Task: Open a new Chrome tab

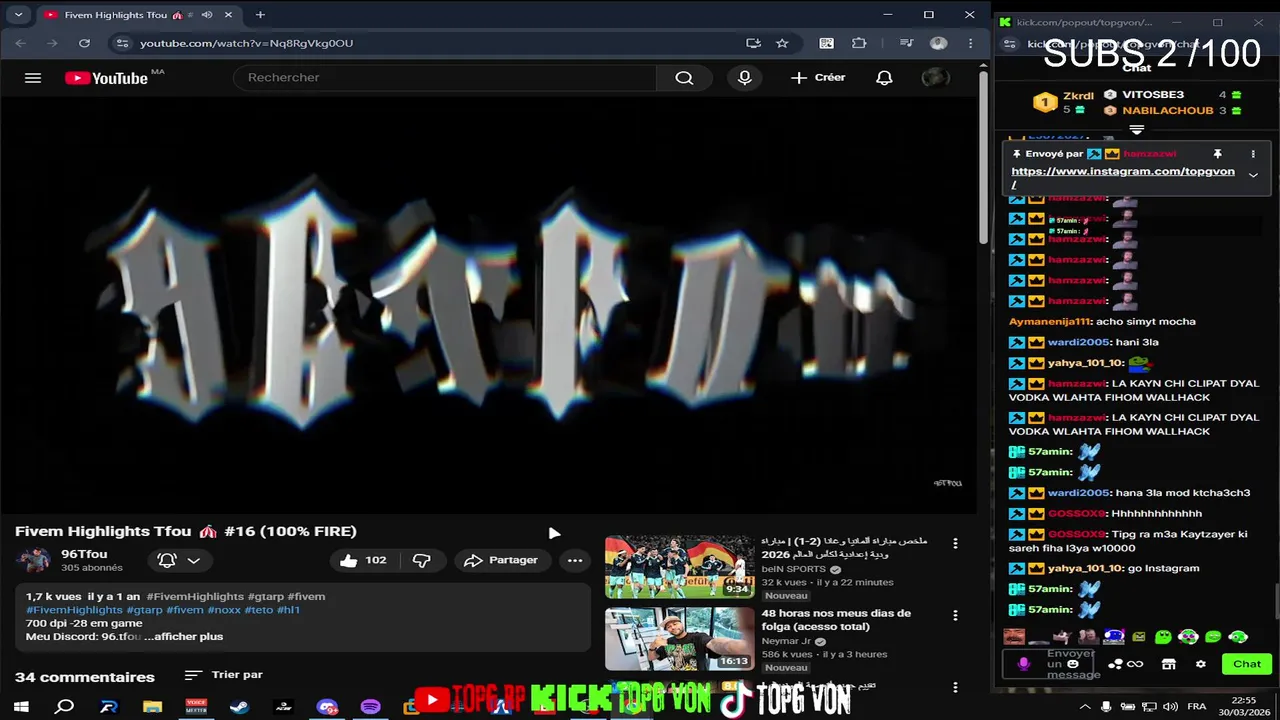Action: click(260, 15)
